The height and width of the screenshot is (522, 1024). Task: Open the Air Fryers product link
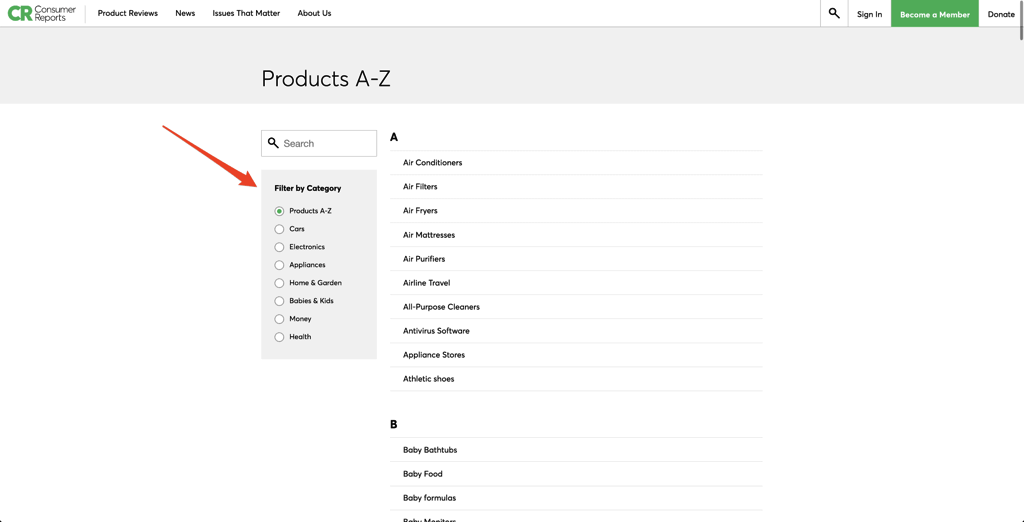click(x=420, y=211)
